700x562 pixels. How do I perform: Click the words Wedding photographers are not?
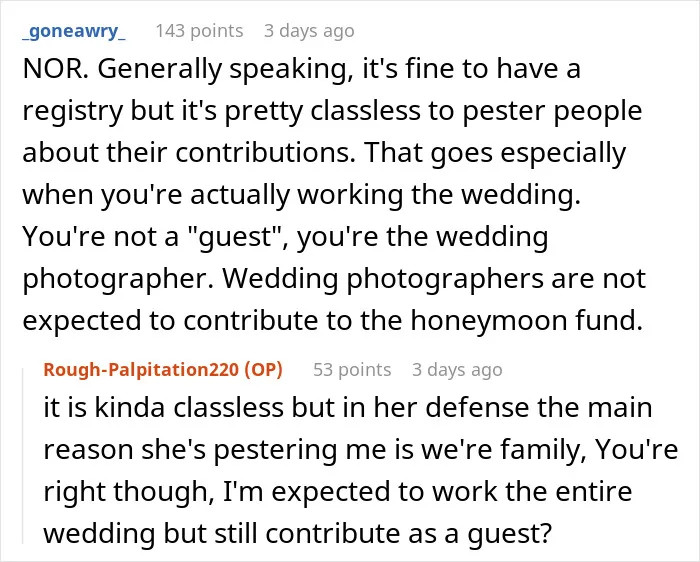(434, 279)
